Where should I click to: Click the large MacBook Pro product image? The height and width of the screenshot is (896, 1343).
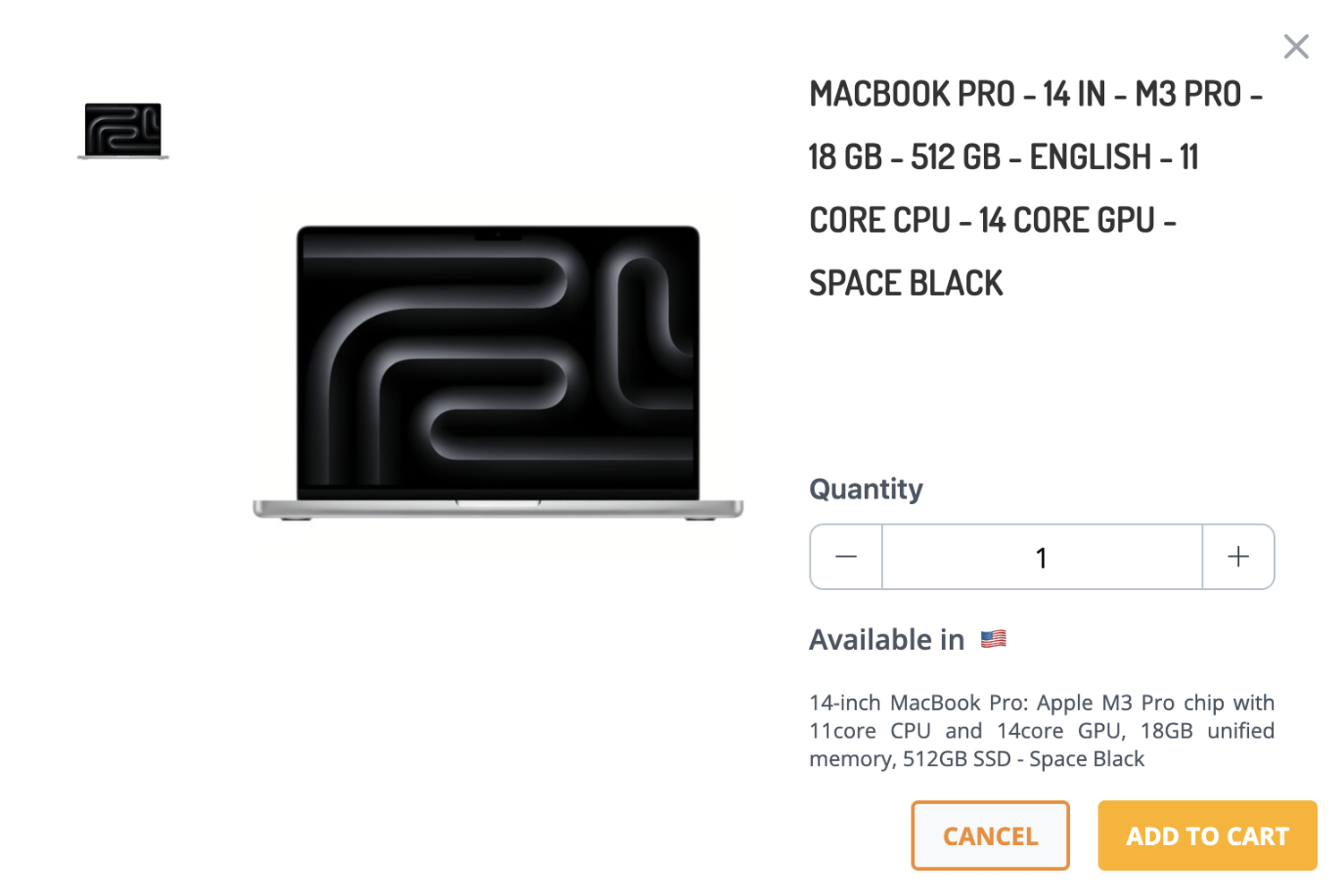click(498, 367)
